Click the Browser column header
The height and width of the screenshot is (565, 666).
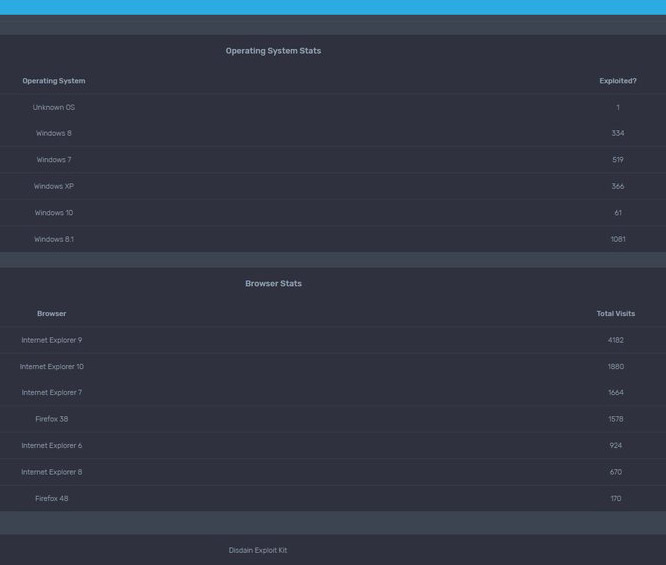tap(51, 314)
